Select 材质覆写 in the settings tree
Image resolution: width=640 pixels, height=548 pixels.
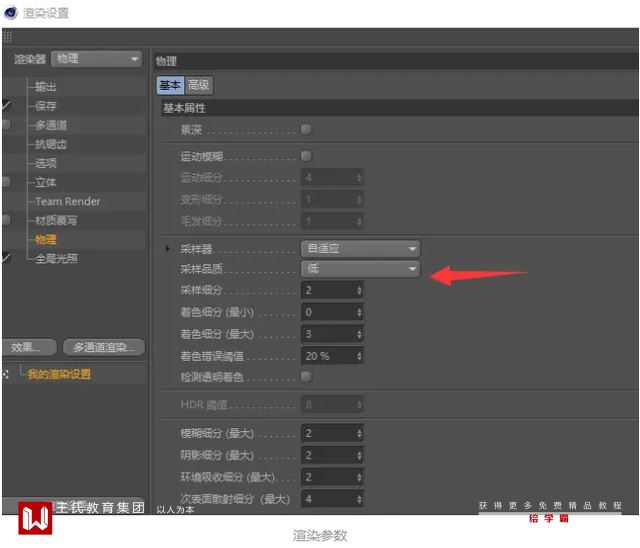tap(56, 220)
